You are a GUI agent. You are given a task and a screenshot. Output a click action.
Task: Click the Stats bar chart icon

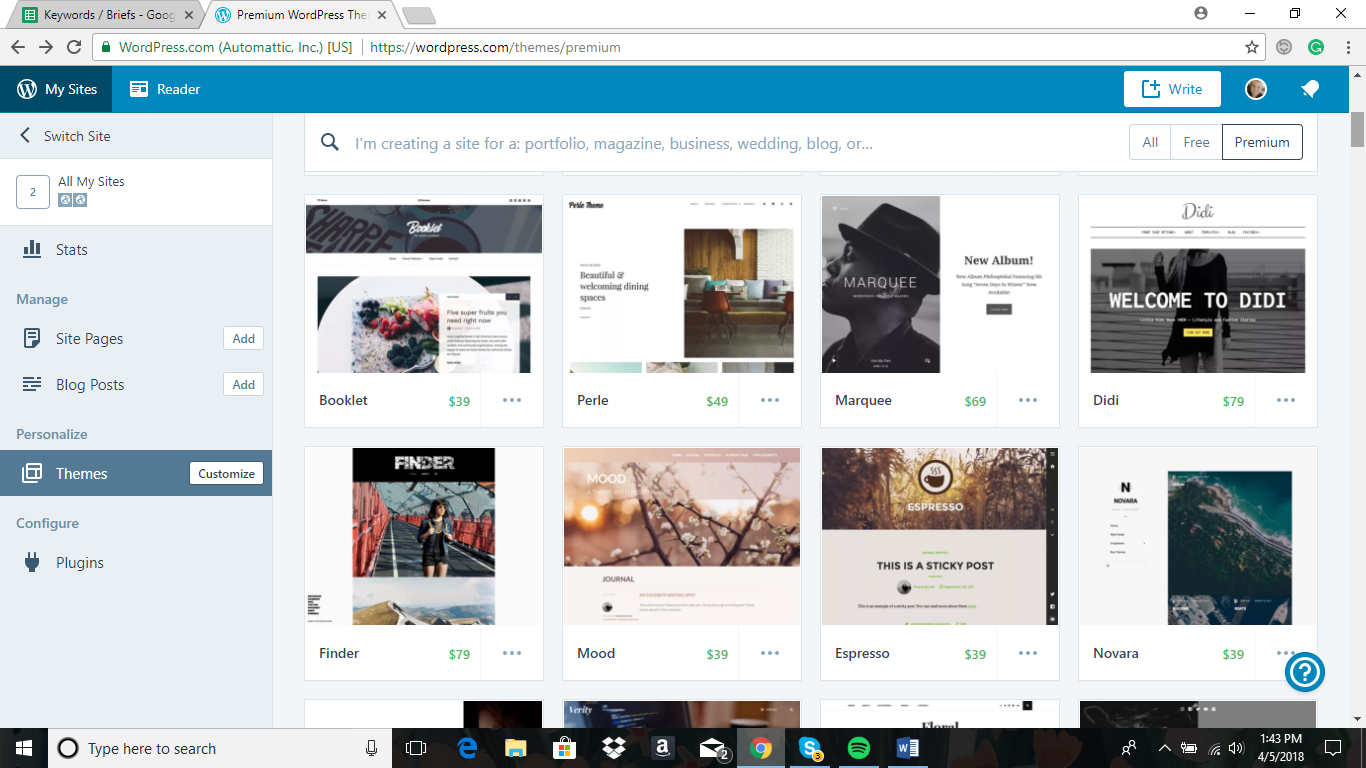(x=32, y=249)
